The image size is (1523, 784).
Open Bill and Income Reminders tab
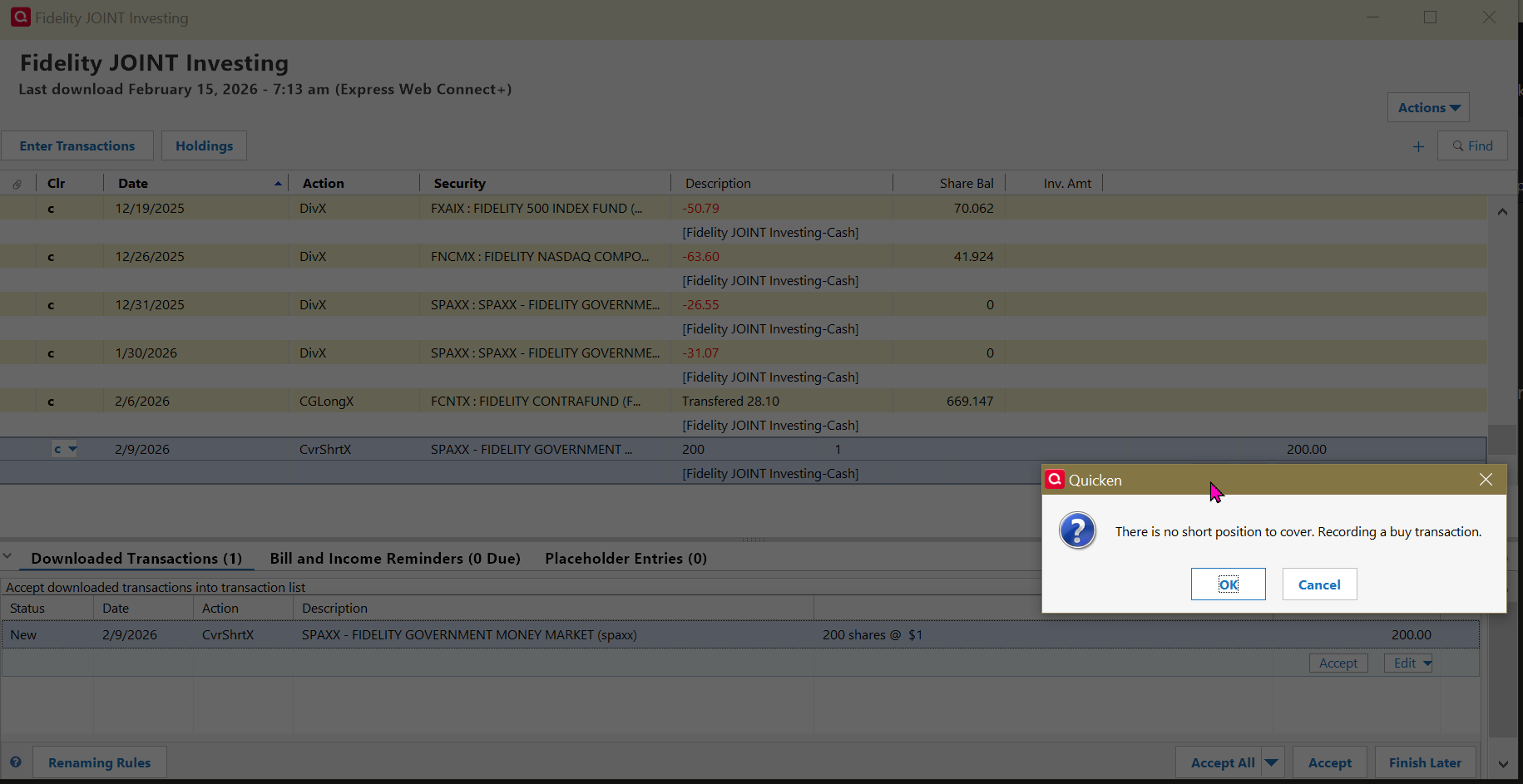pos(395,559)
